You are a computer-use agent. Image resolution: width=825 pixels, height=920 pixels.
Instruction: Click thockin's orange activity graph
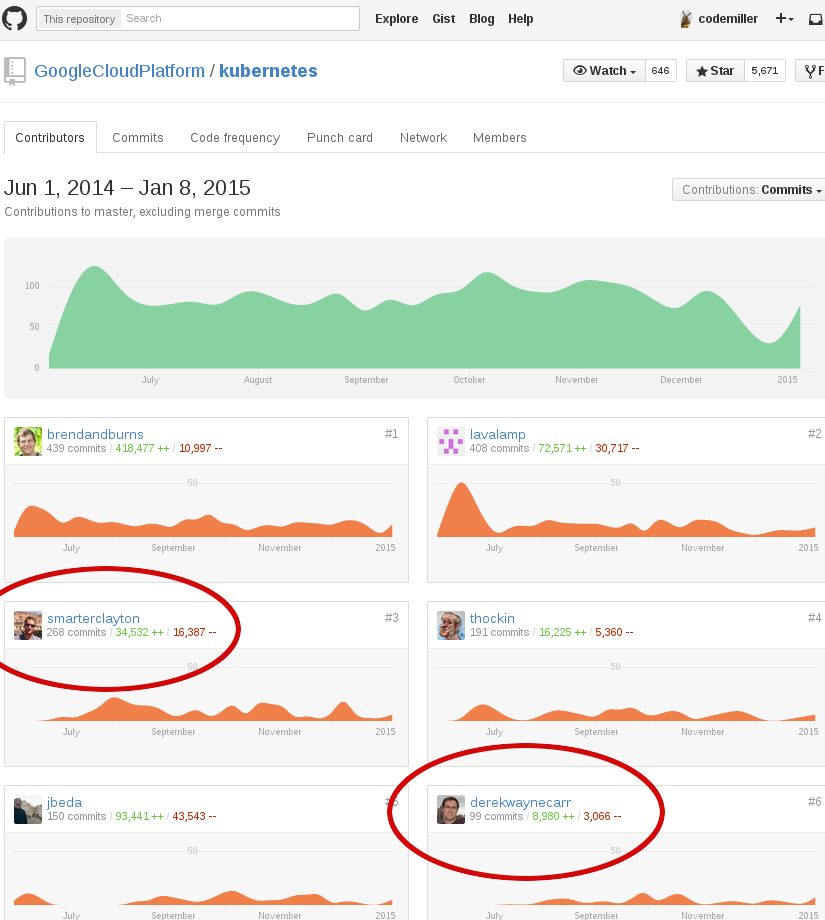pyautogui.click(x=631, y=712)
